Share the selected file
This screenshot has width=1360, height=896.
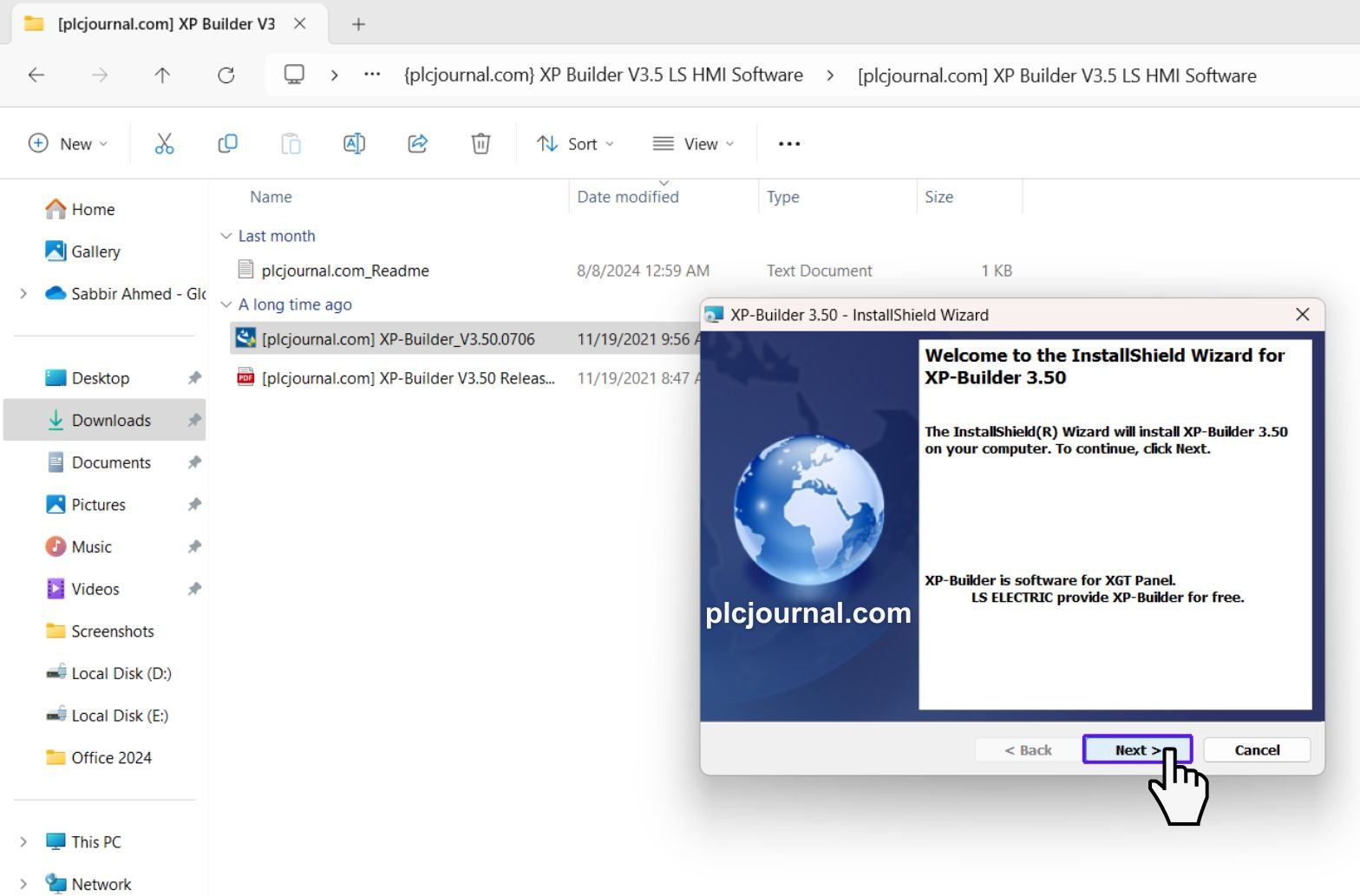[418, 144]
